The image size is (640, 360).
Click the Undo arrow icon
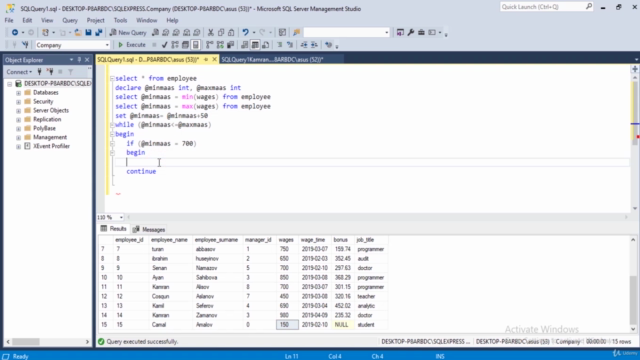coord(245,32)
